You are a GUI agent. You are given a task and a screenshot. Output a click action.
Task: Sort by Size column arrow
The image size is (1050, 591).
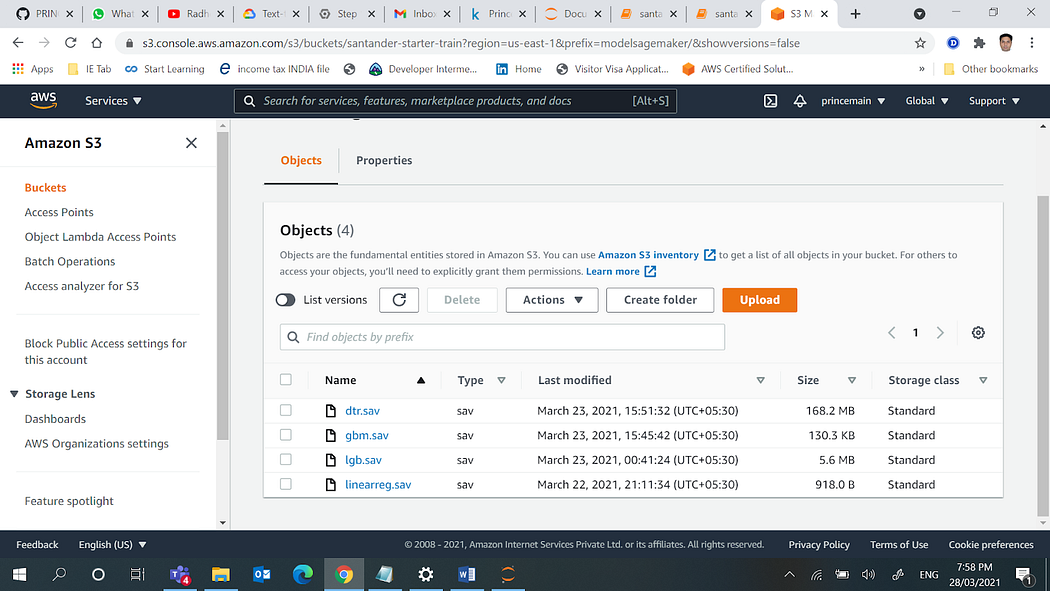tap(852, 380)
